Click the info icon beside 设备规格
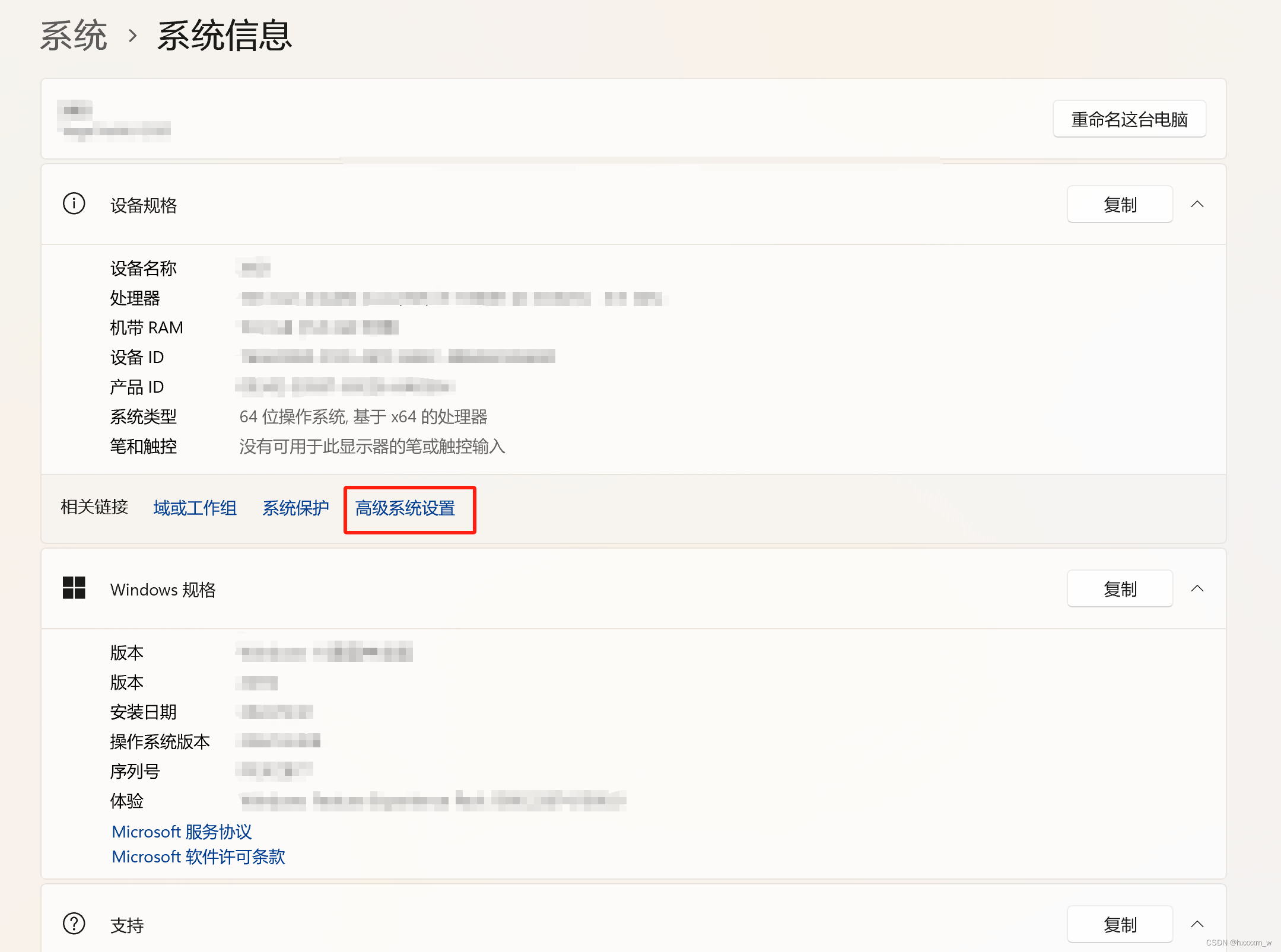1281x952 pixels. [x=74, y=204]
